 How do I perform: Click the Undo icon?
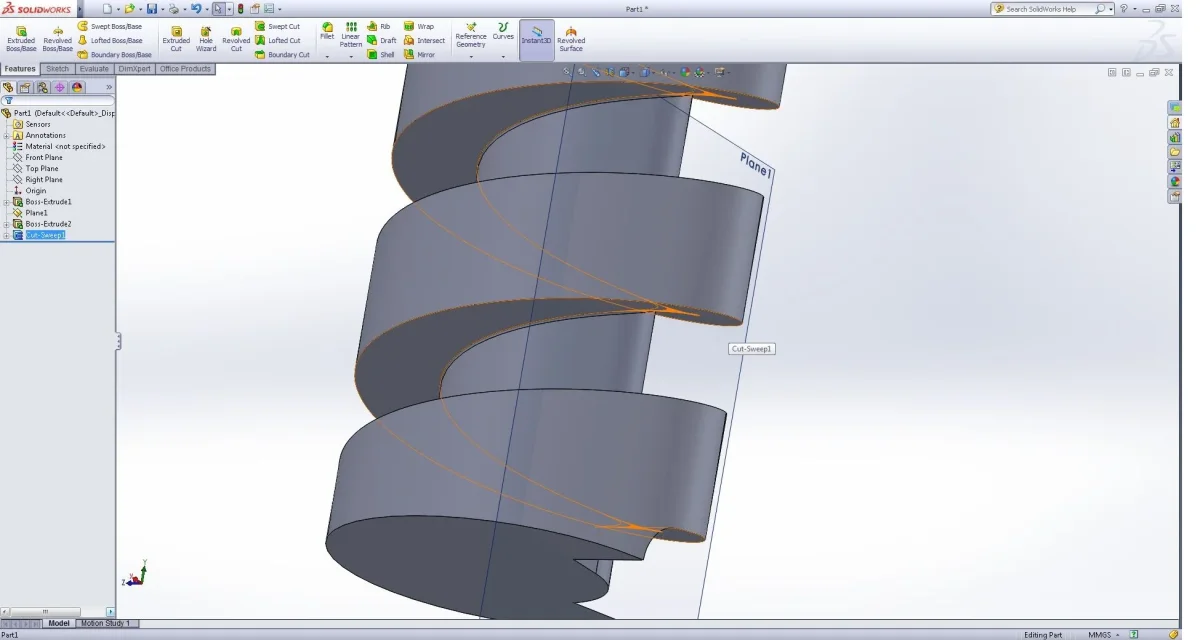[x=196, y=9]
